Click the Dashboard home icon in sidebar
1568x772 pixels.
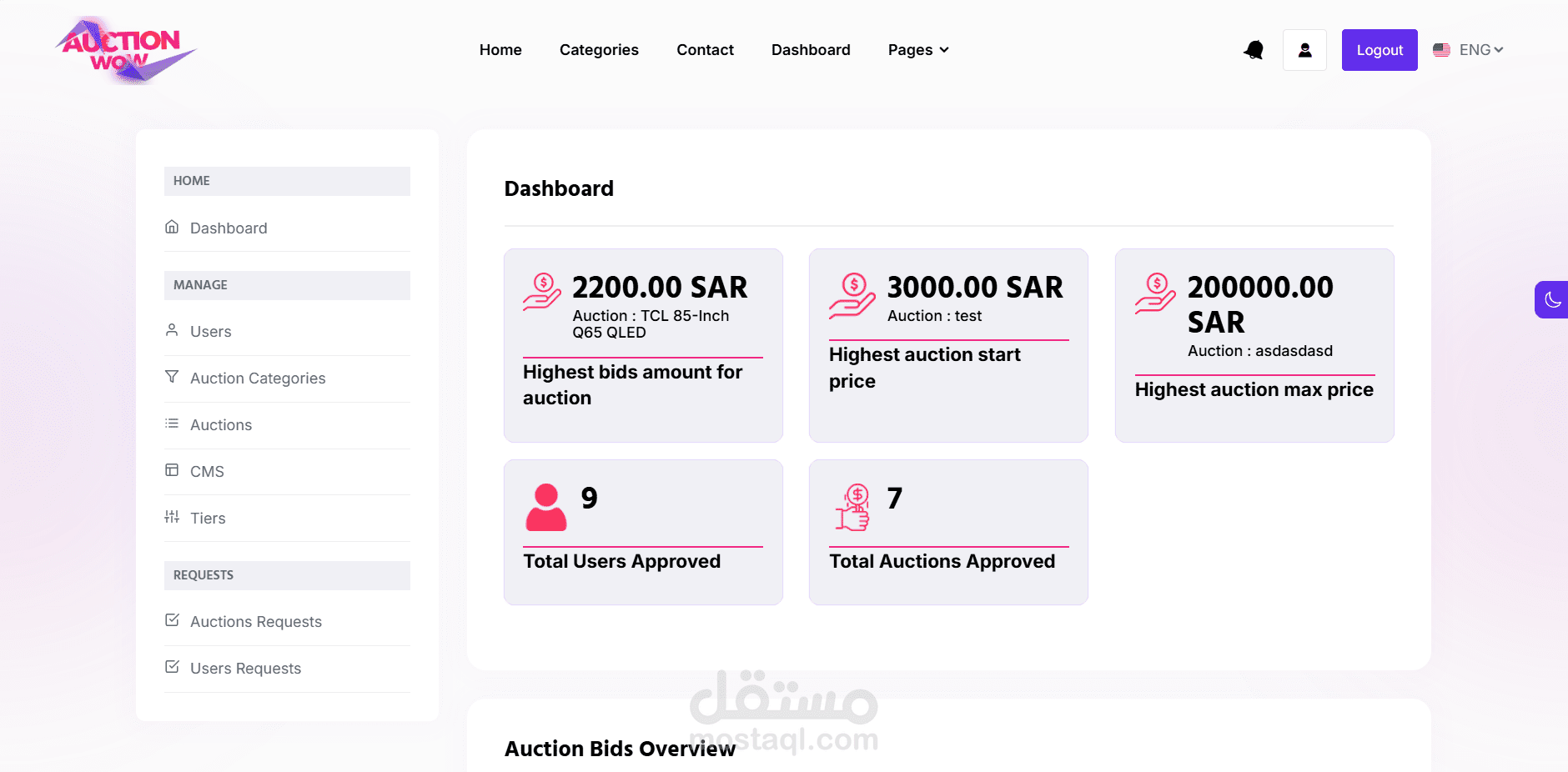[x=172, y=227]
